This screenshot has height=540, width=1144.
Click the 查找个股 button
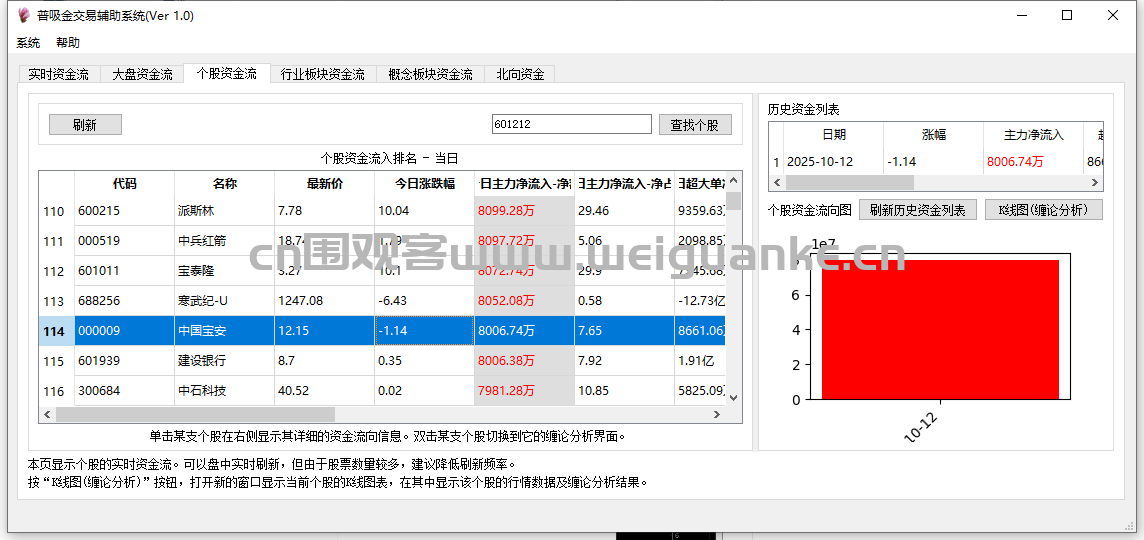point(695,125)
